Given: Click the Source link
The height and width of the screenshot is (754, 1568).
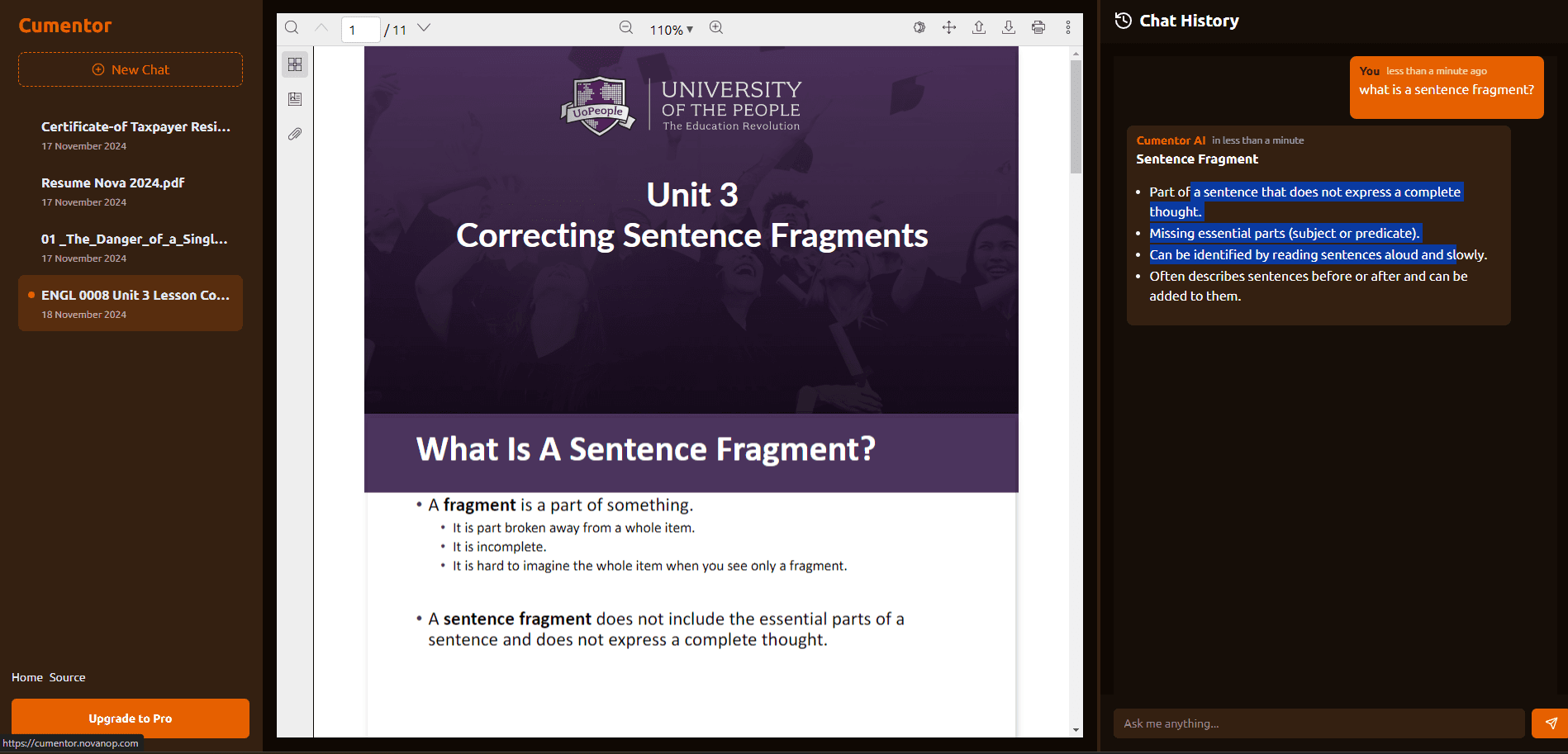Looking at the screenshot, I should coord(67,677).
